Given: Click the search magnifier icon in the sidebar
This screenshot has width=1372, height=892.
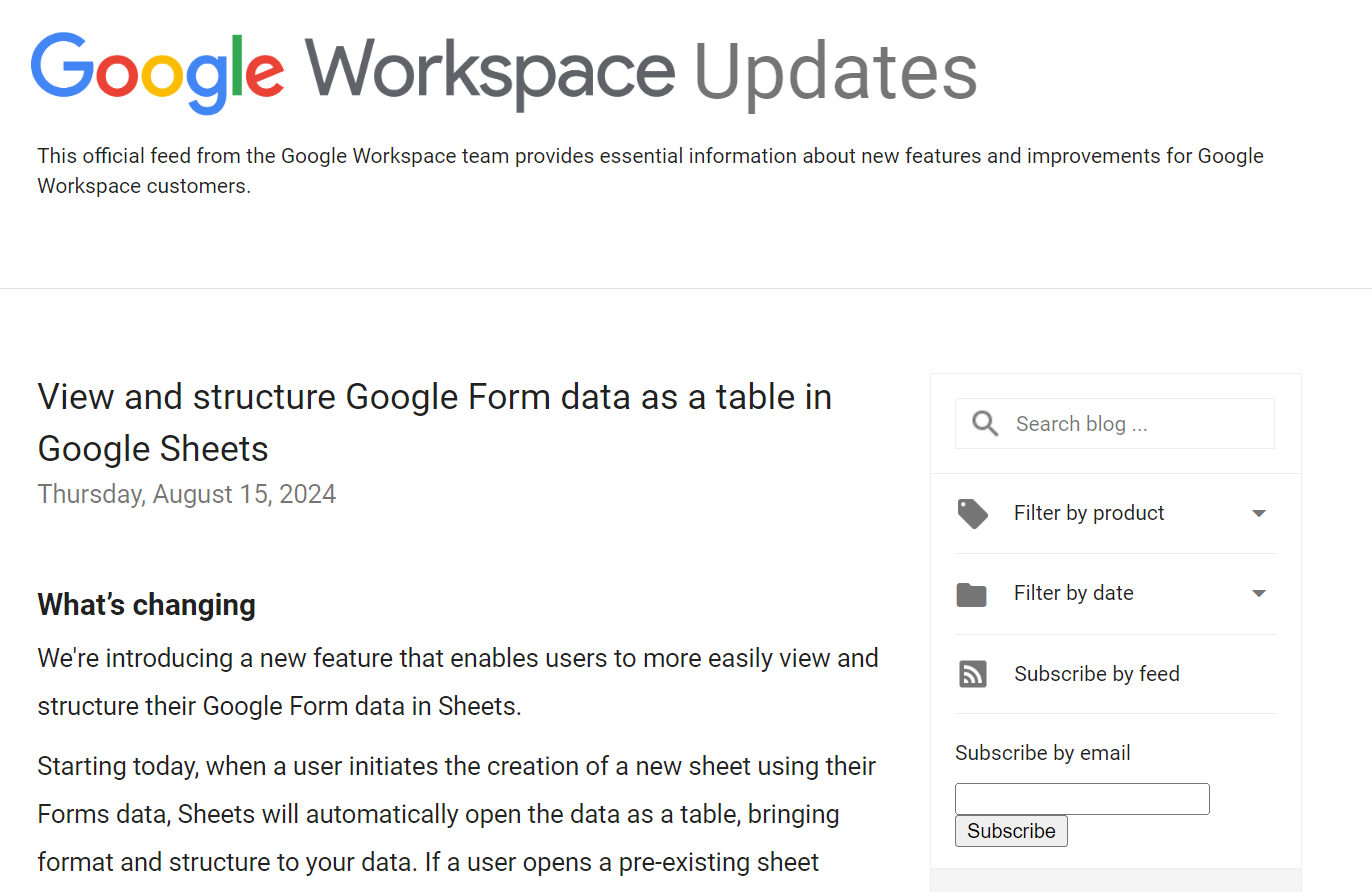Looking at the screenshot, I should (984, 423).
